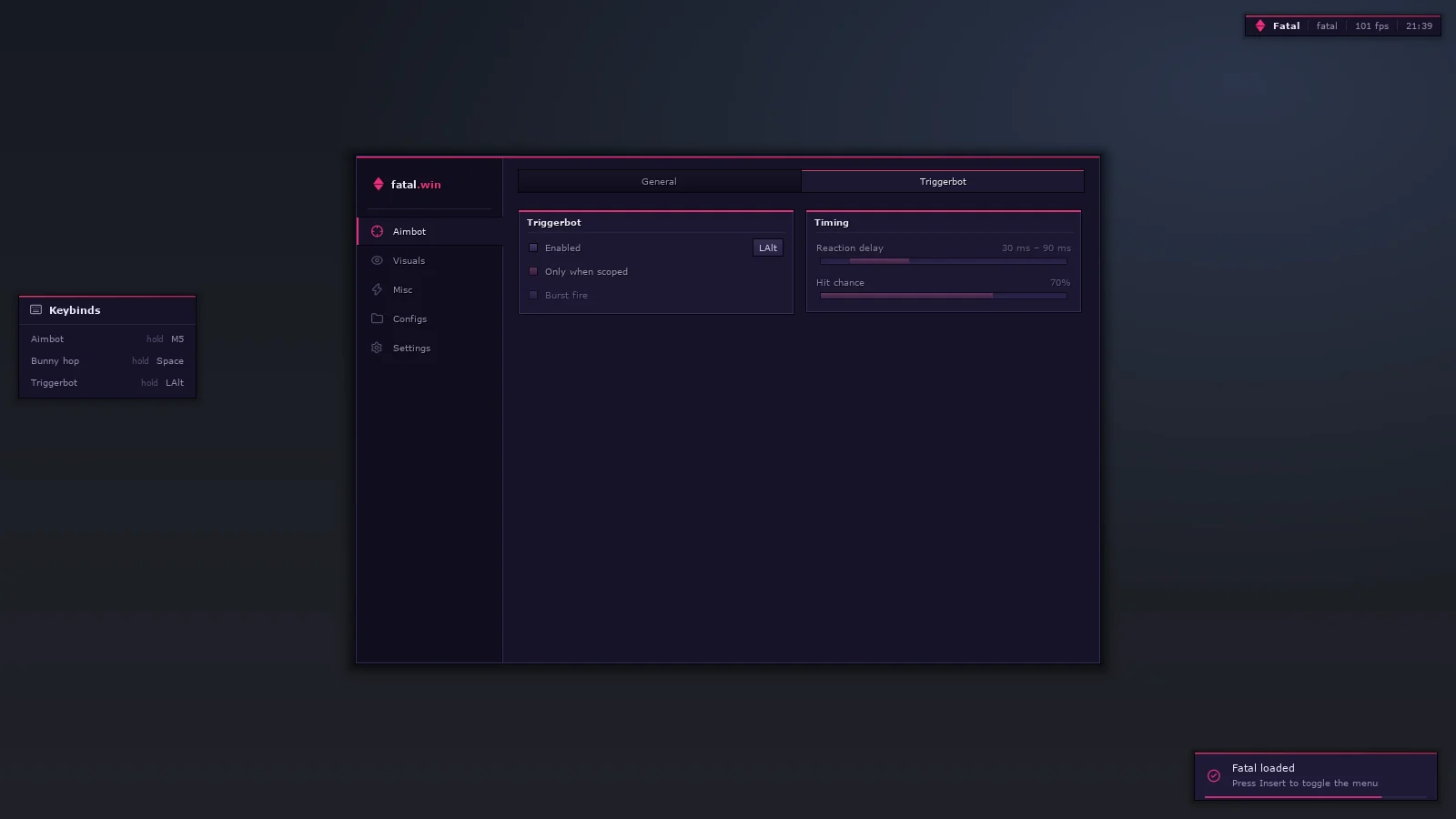Click the Misc lightning bolt icon

click(377, 289)
